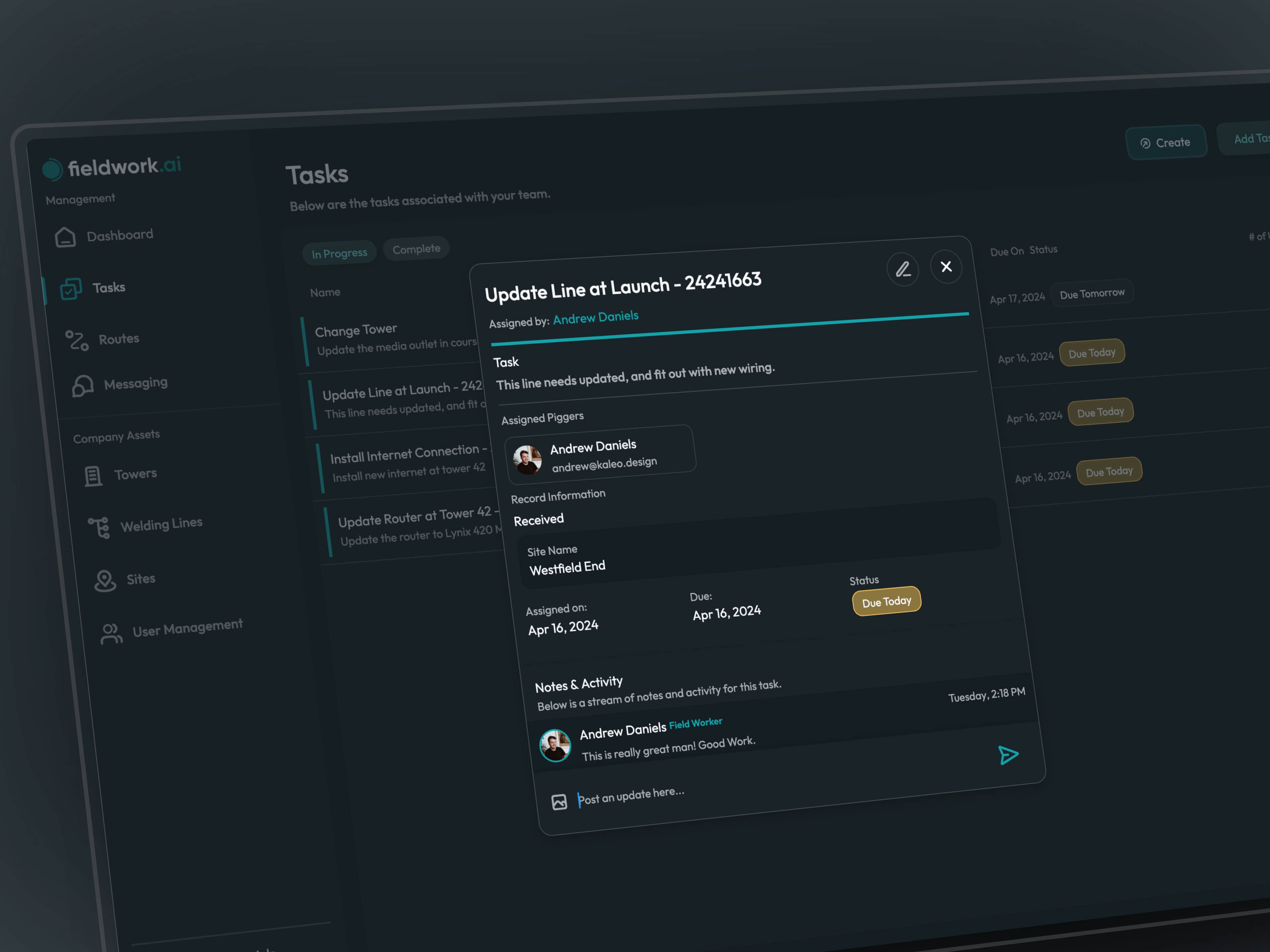
Task: Click the Due Today status badge in dialog
Action: pyautogui.click(x=886, y=601)
